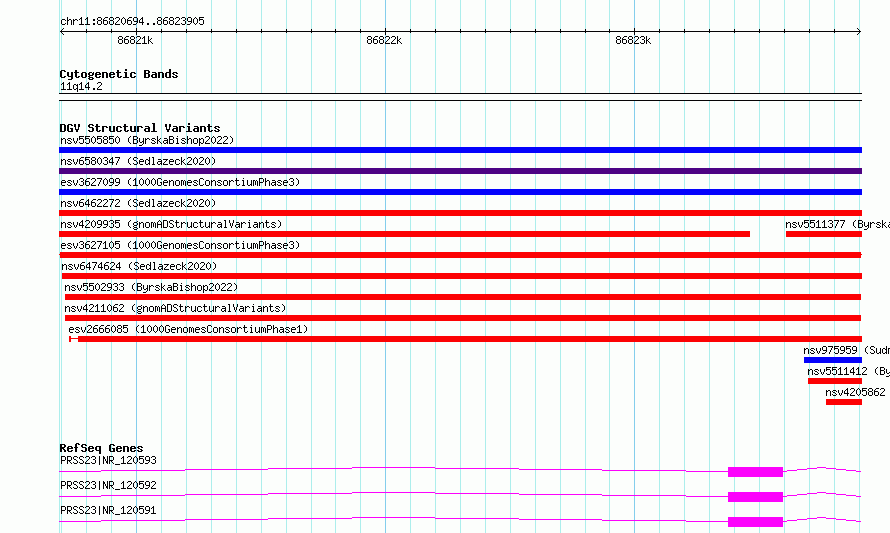Click the nsv5511412 variant label
Image resolution: width=890 pixels, height=533 pixels.
(849, 371)
